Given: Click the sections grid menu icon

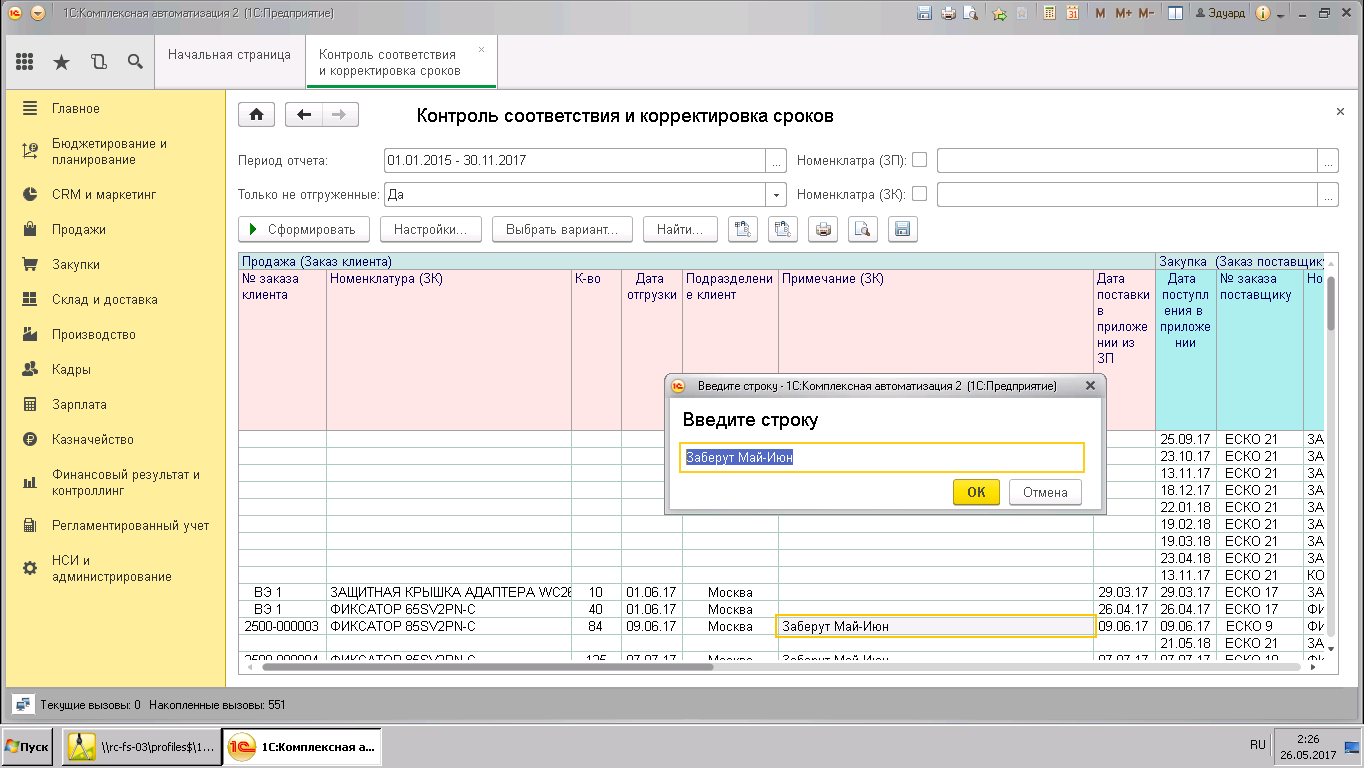Looking at the screenshot, I should pos(25,62).
